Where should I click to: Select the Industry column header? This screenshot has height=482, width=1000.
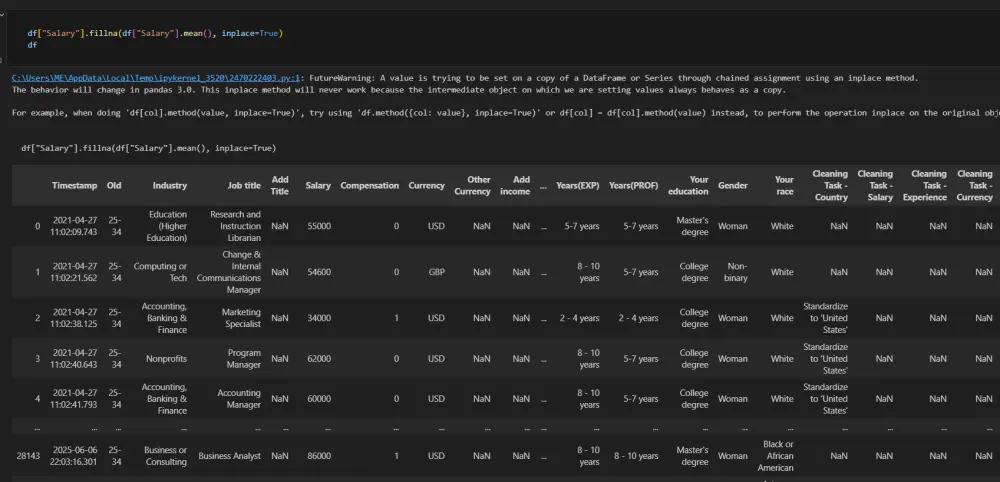point(170,186)
